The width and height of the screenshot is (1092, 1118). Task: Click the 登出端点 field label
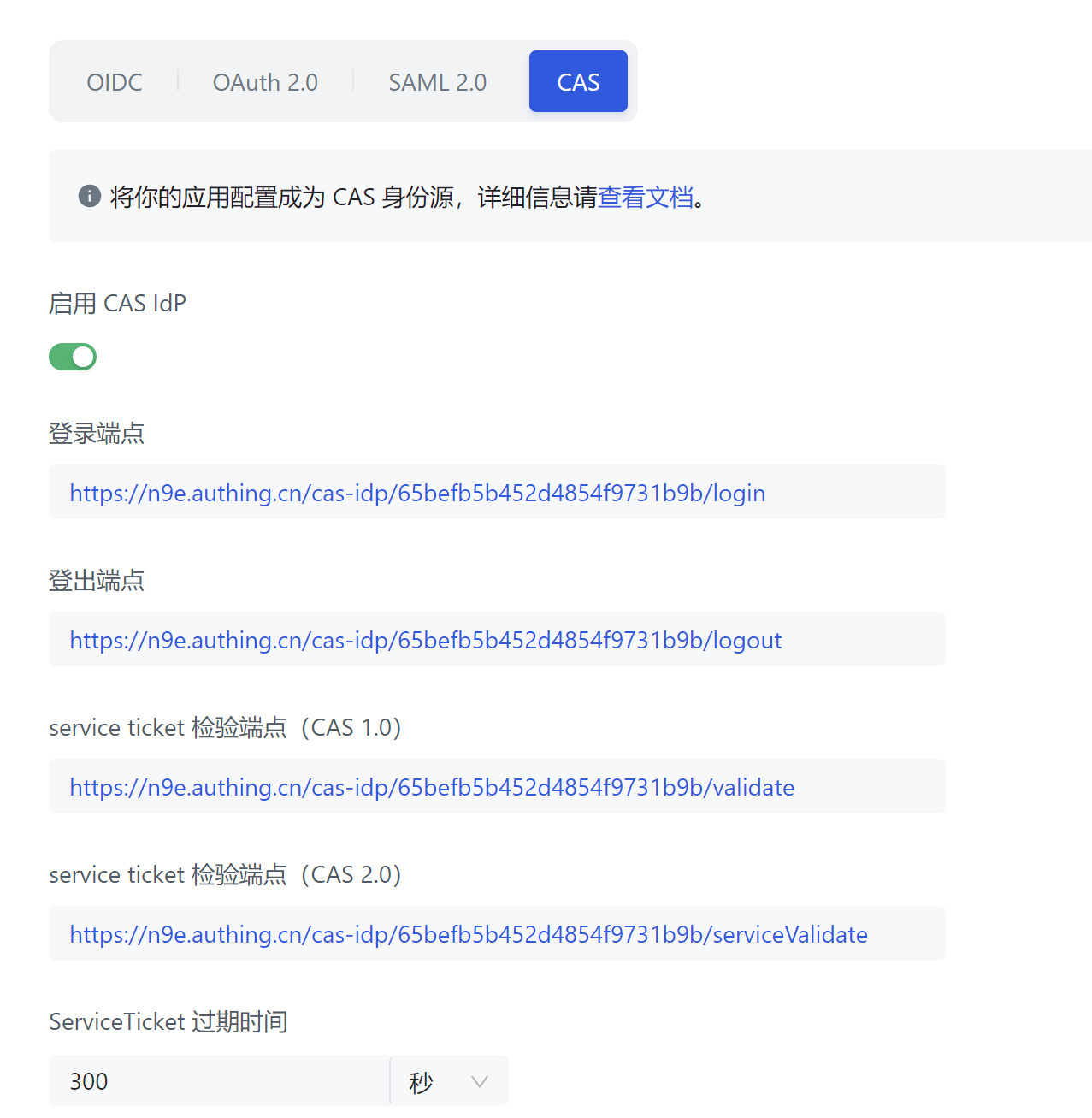97,581
